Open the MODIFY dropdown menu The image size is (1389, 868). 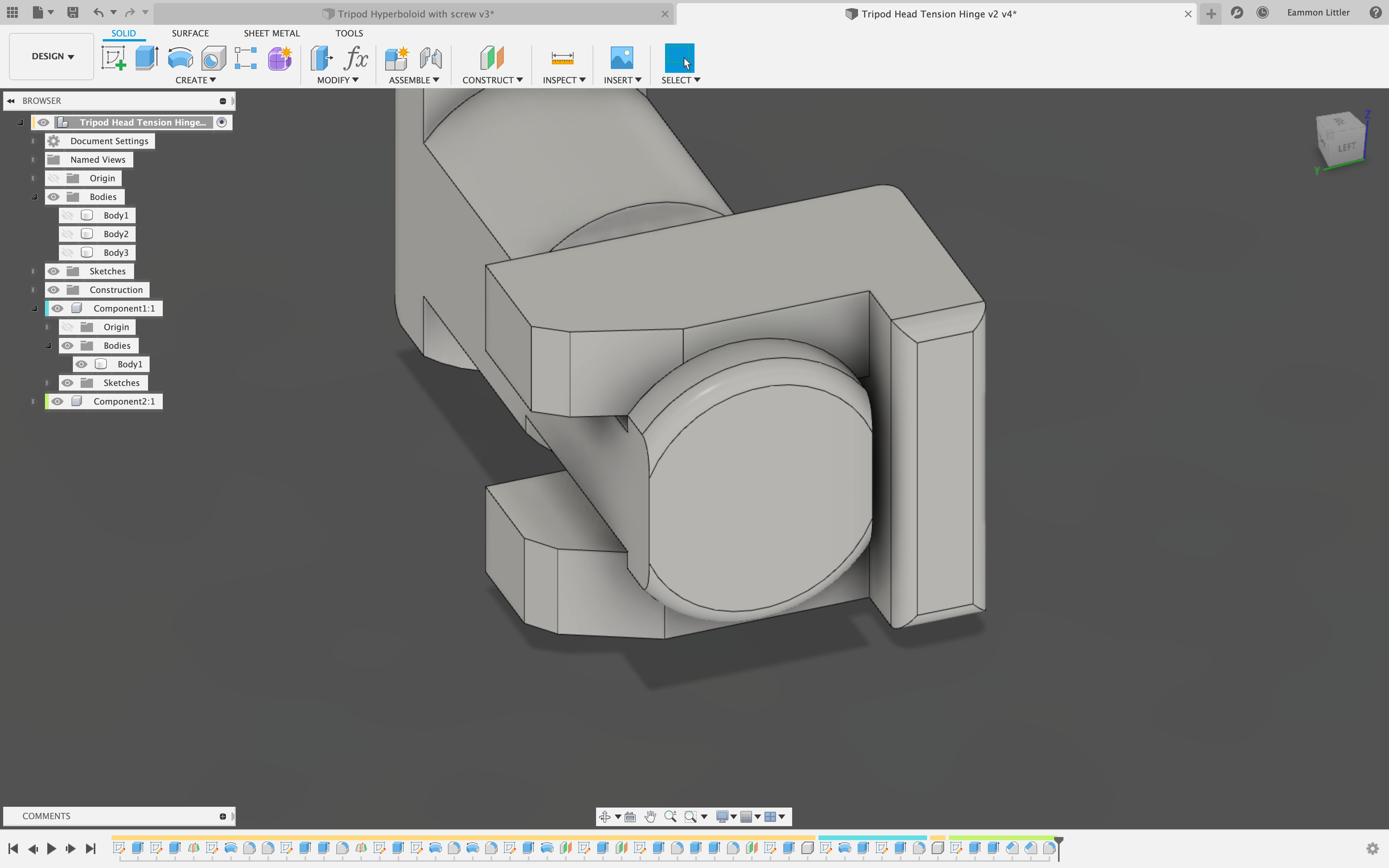(338, 80)
